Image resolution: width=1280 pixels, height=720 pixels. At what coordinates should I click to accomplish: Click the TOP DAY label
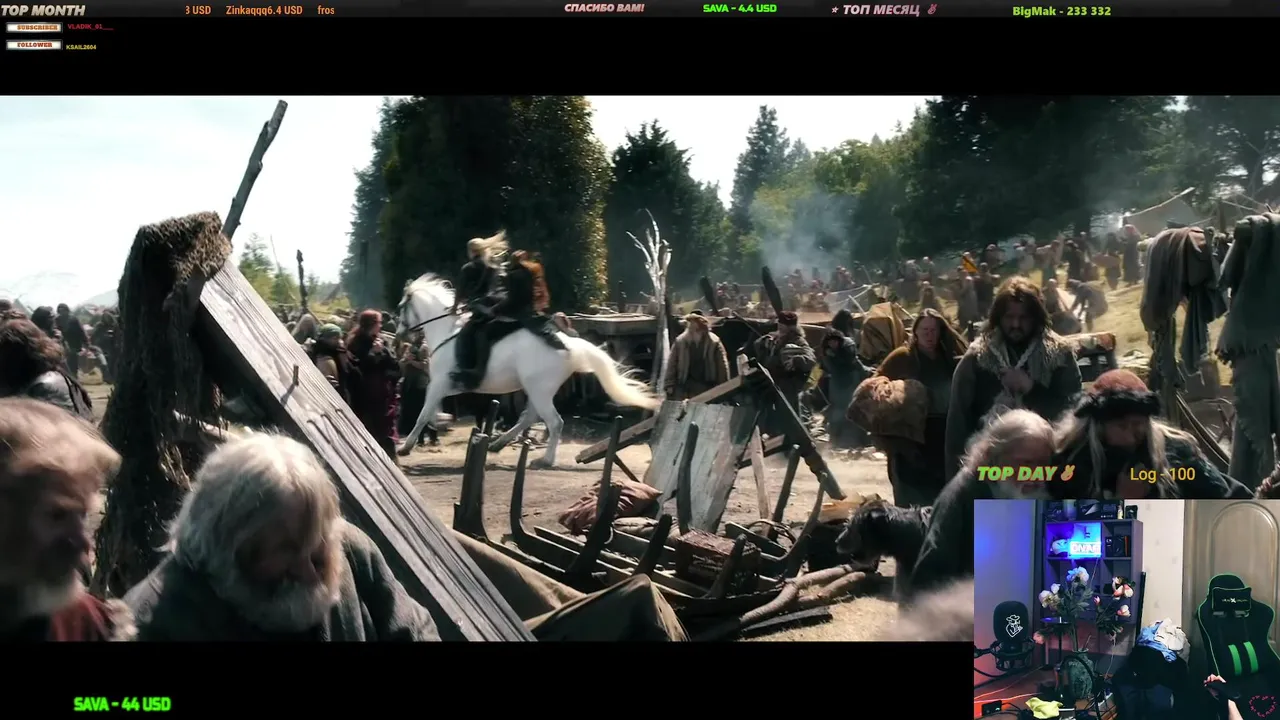tap(1017, 474)
